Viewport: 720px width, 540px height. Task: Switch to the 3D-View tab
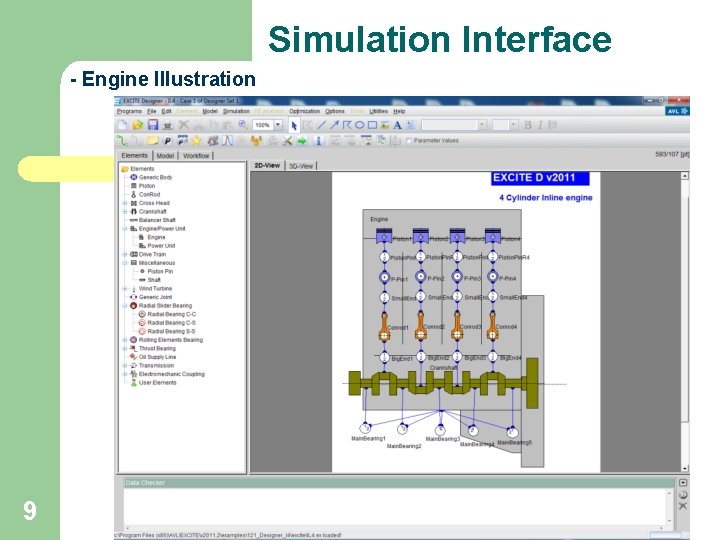(301, 166)
